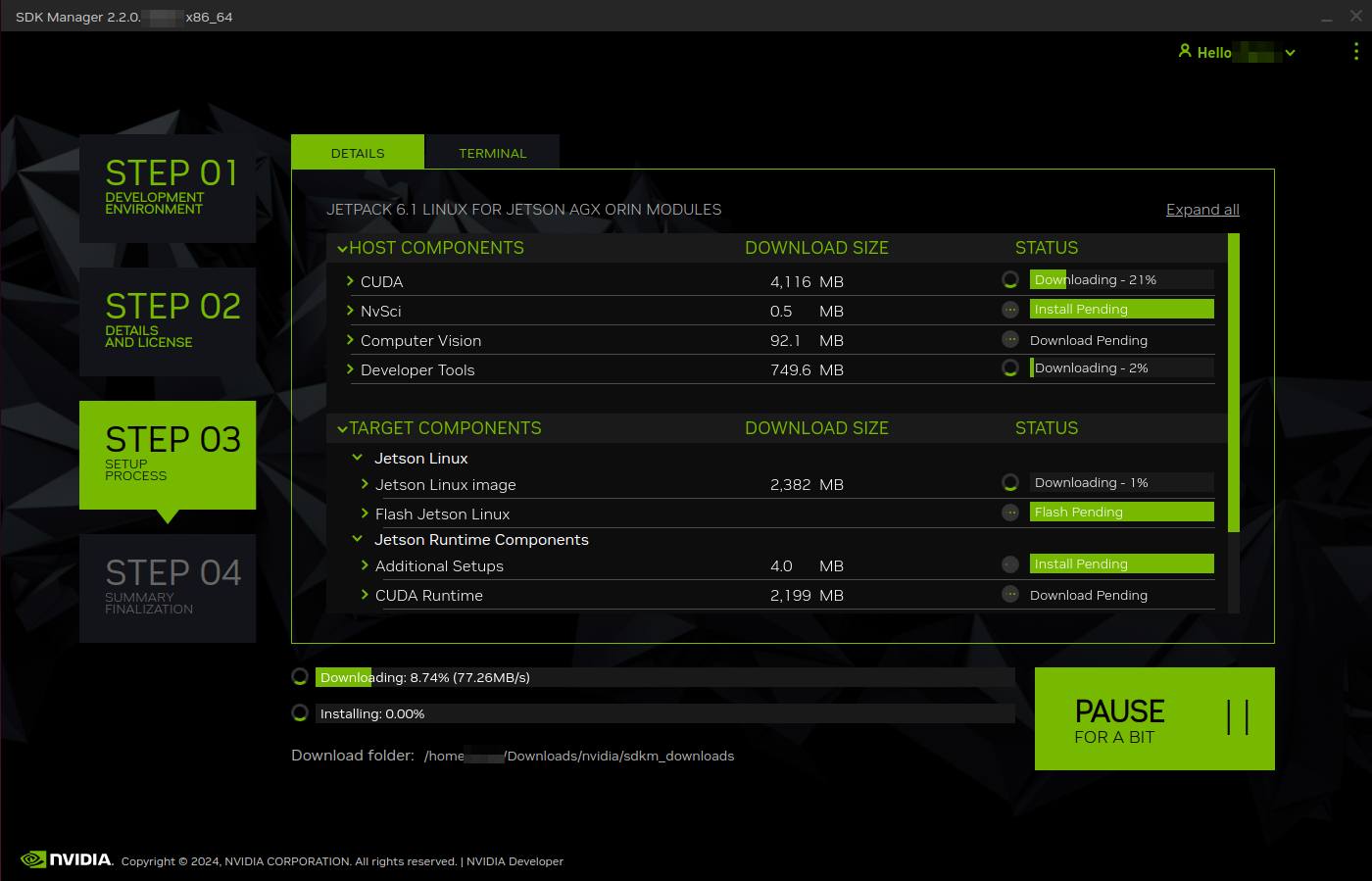The width and height of the screenshot is (1372, 881).
Task: Click the Flash Pending status label
Action: coord(1122,512)
